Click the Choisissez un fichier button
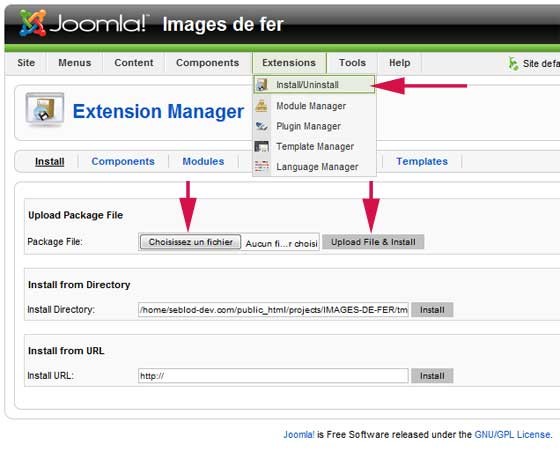The image size is (560, 452). click(190, 242)
